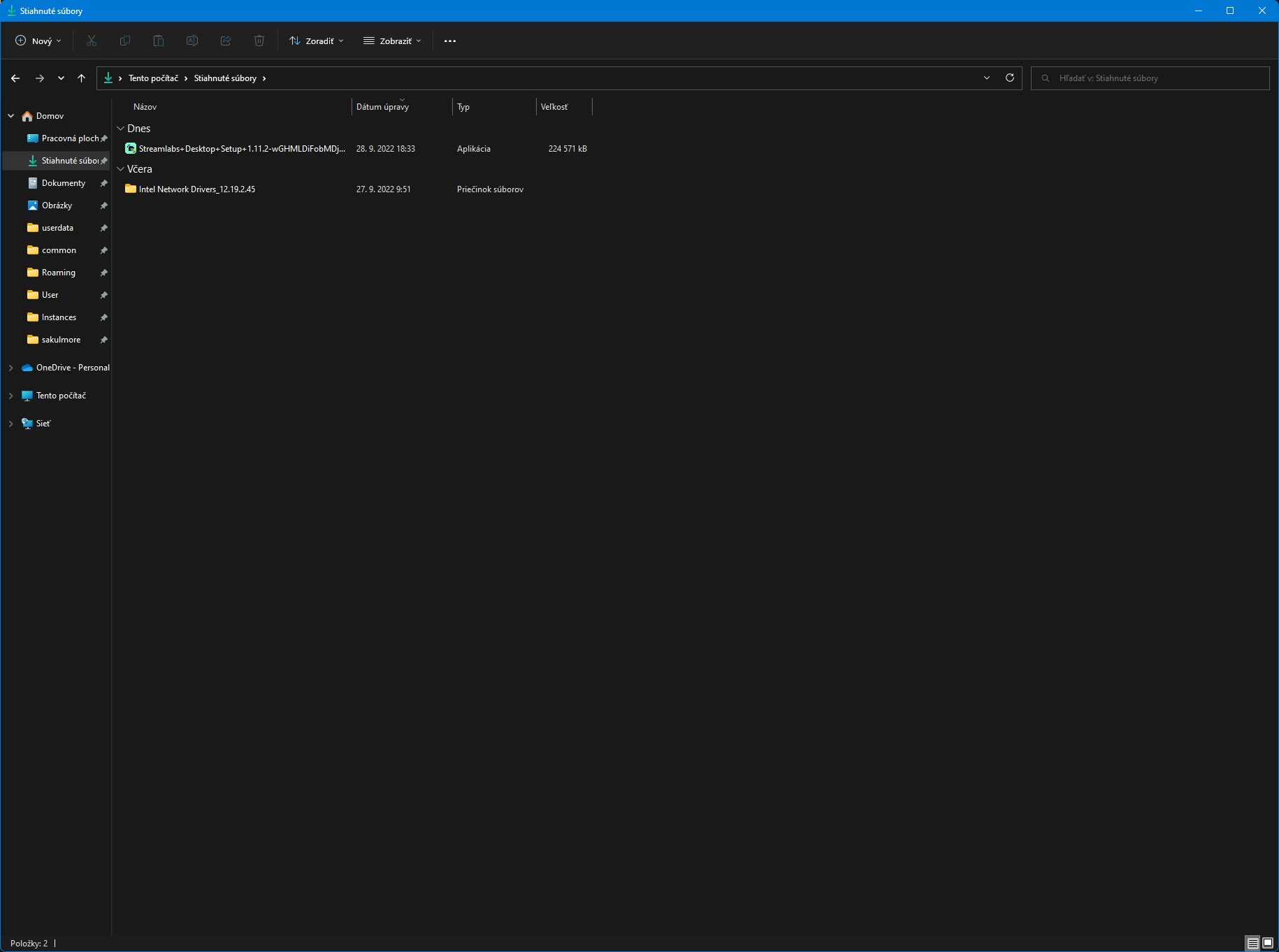Click Položky: 2 status bar text
1279x952 pixels.
tap(29, 944)
